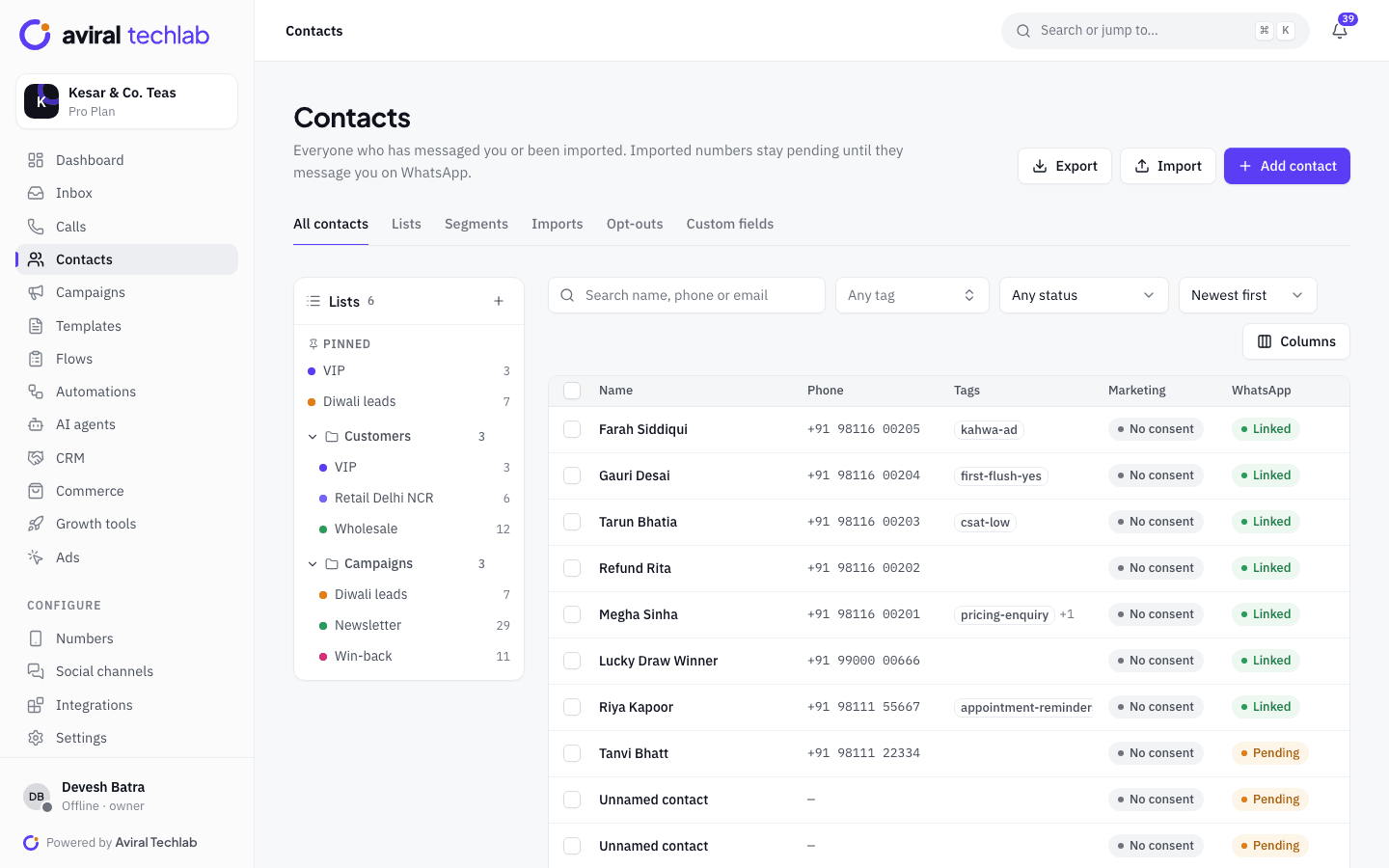Click the Dashboard icon in sidebar

[36, 160]
